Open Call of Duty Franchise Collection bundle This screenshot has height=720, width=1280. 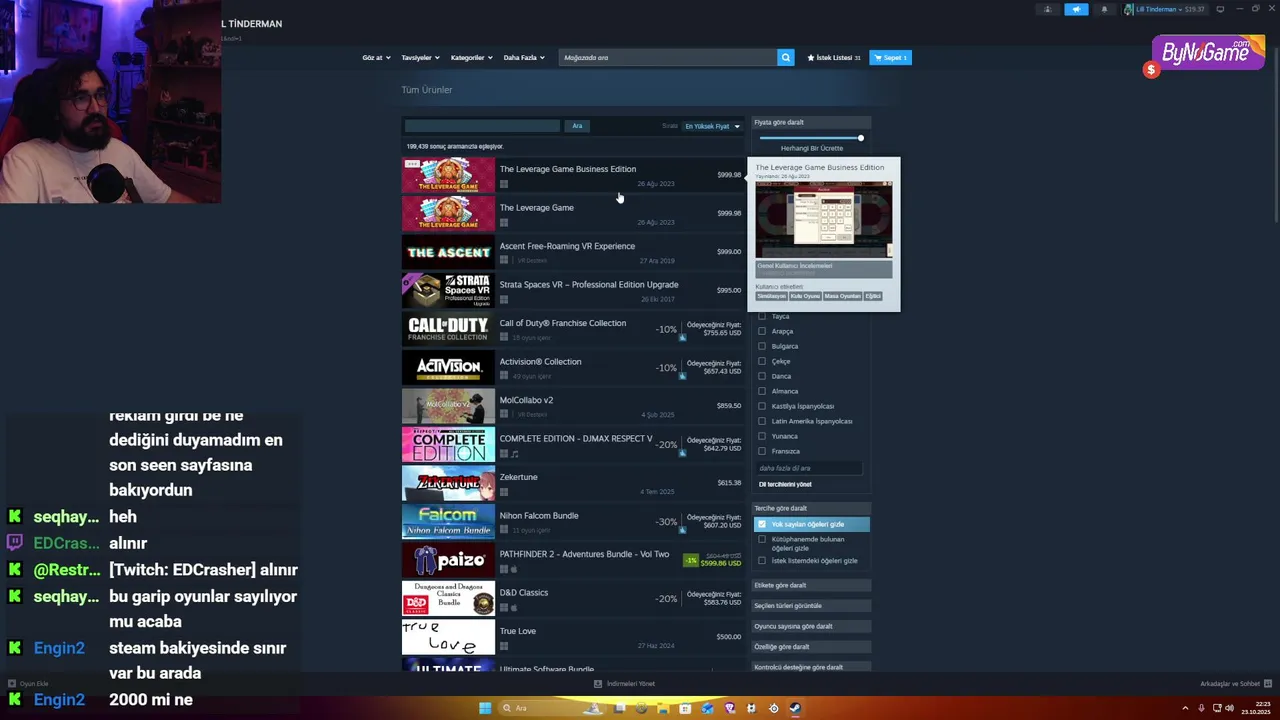click(573, 329)
